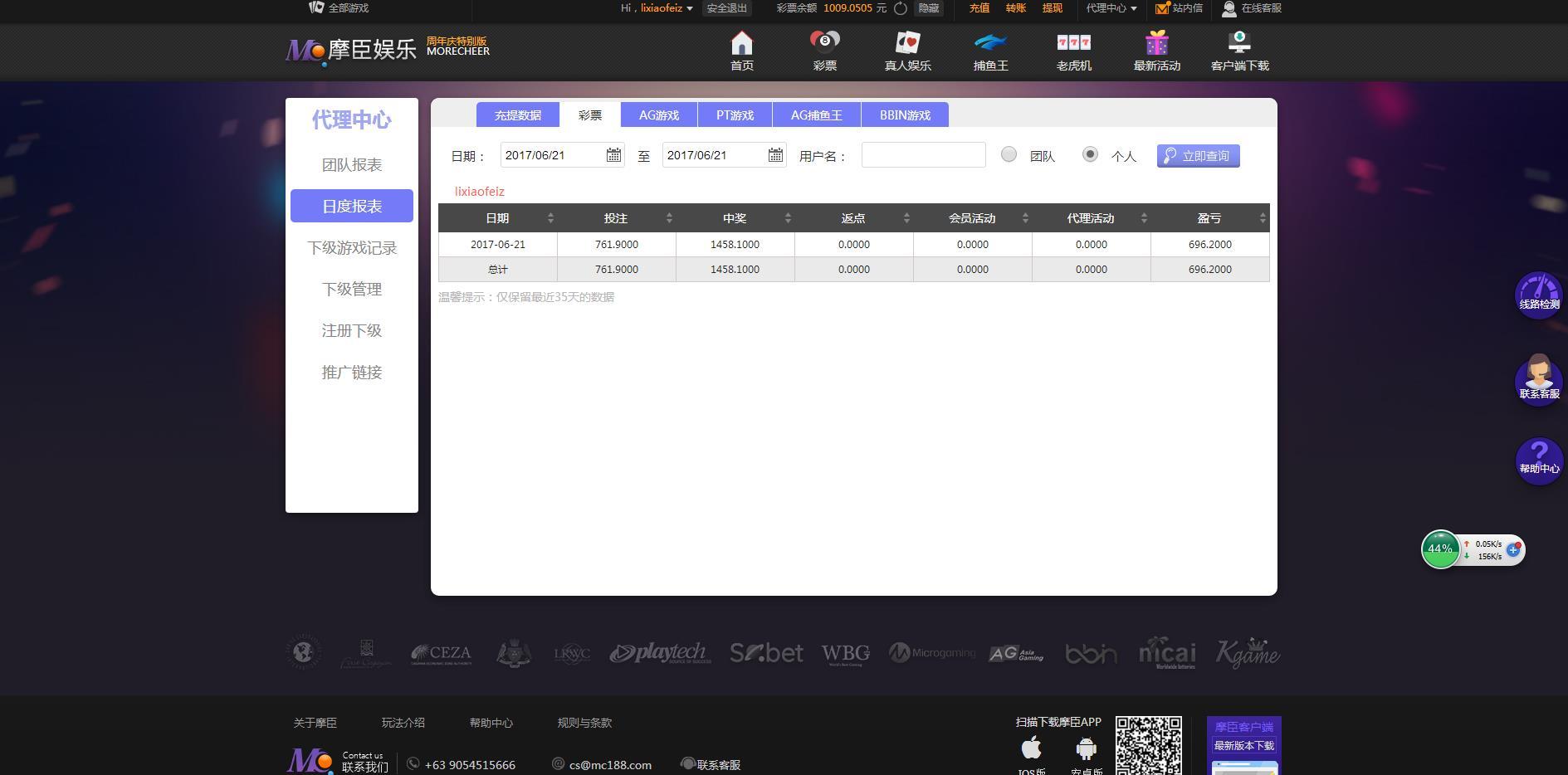
Task: Select the 团队 radio button
Action: pyautogui.click(x=1009, y=154)
